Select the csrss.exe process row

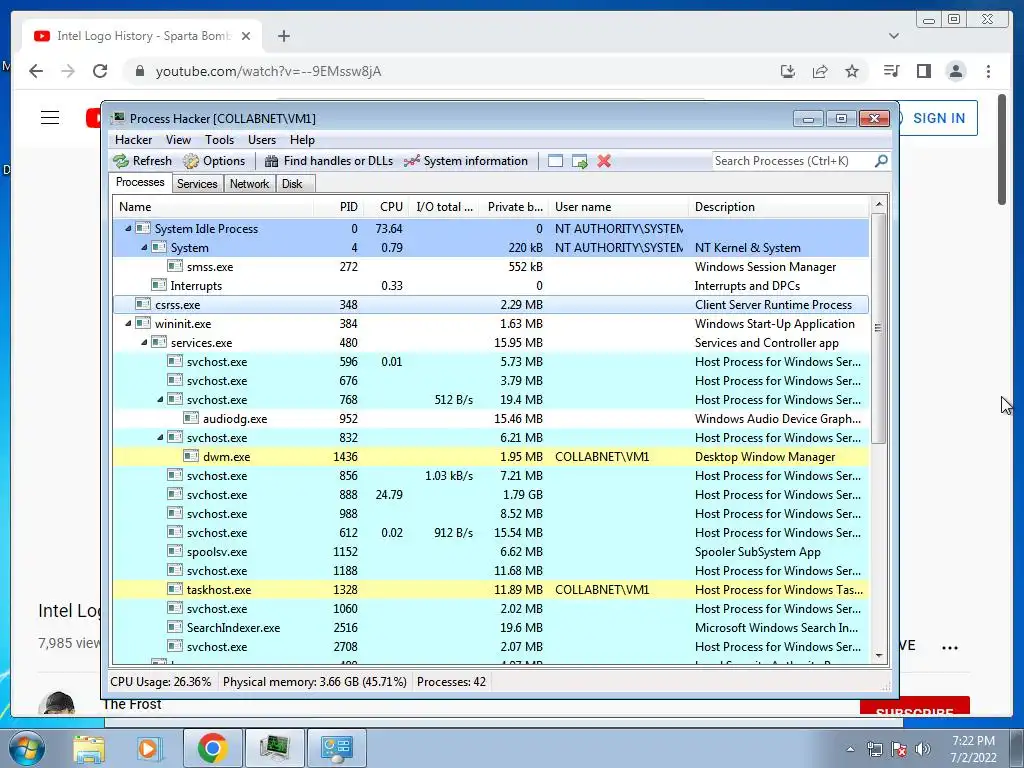491,304
